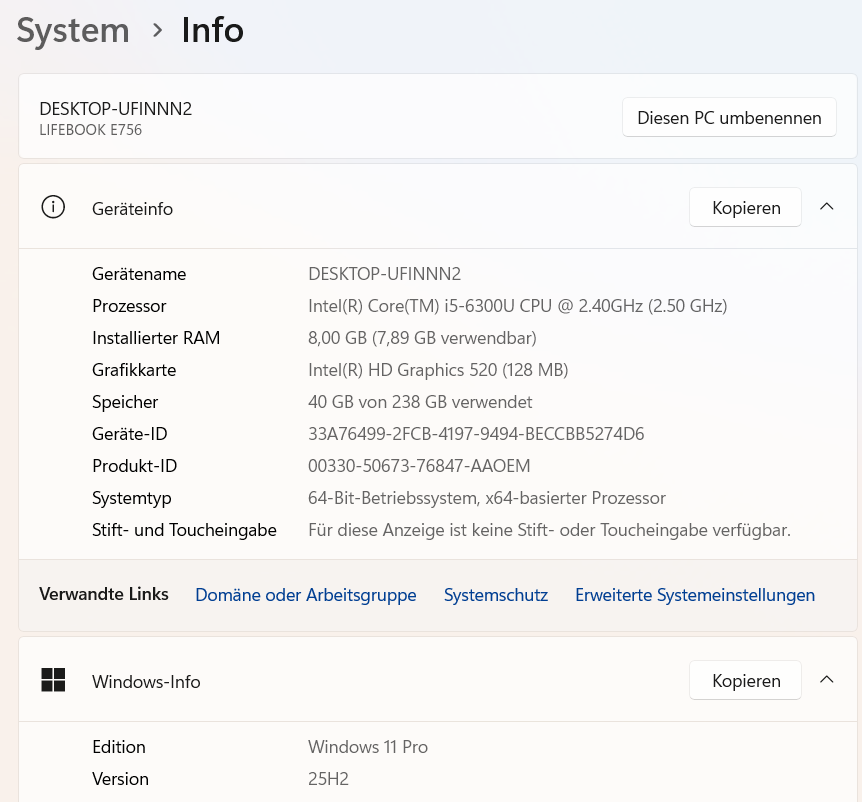Copy Windows info with Kopieren button

[x=745, y=681]
